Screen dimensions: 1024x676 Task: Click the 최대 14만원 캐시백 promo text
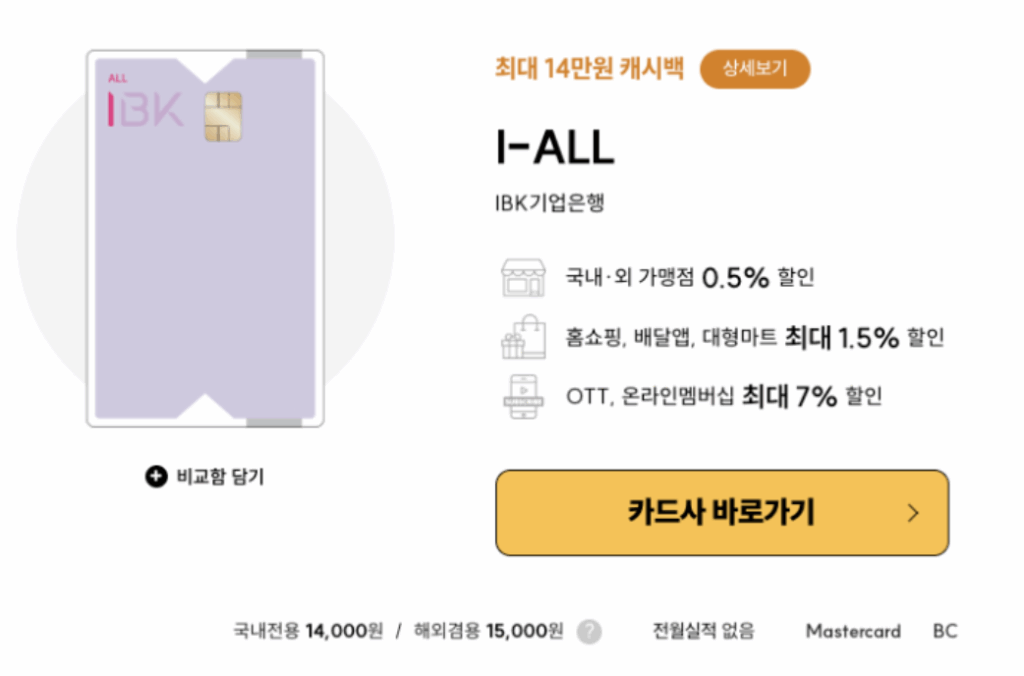589,68
